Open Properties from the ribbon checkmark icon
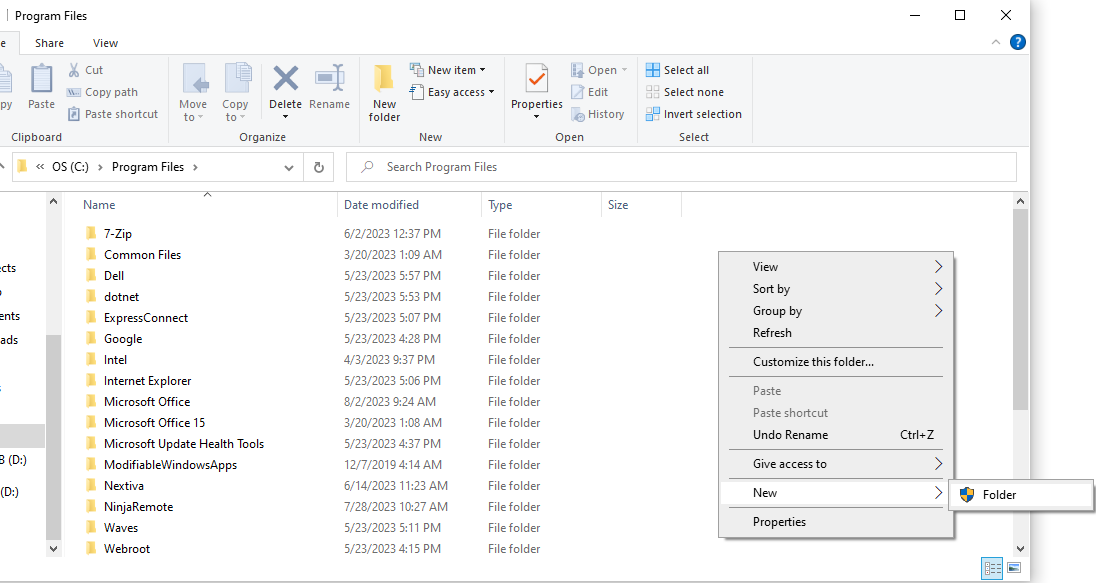The image size is (1096, 583). (537, 80)
